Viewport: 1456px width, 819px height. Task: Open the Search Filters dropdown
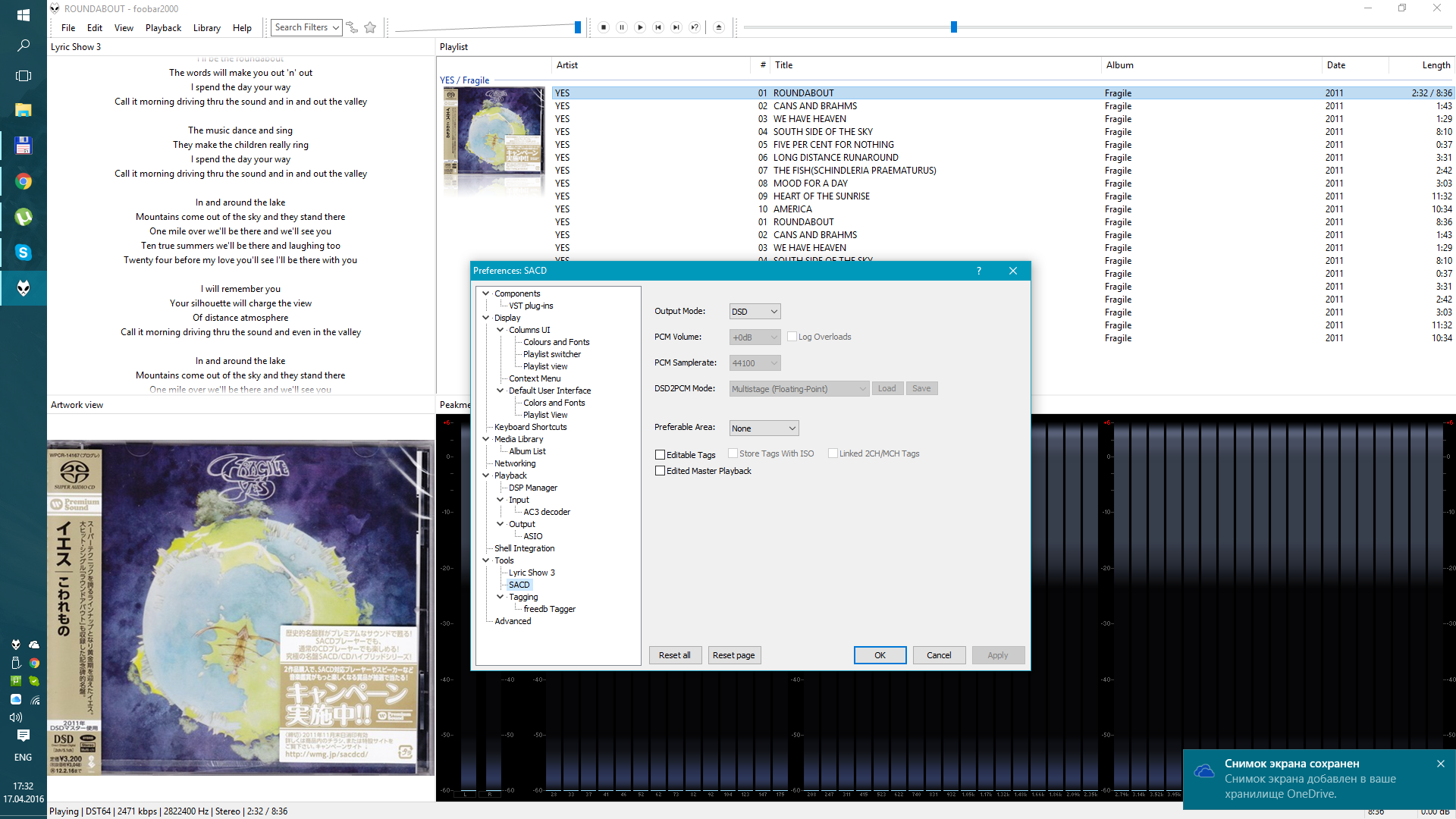[x=306, y=27]
